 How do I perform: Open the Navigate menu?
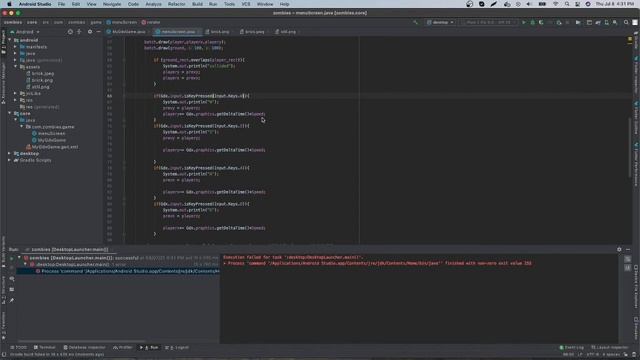pyautogui.click(x=112, y=4)
